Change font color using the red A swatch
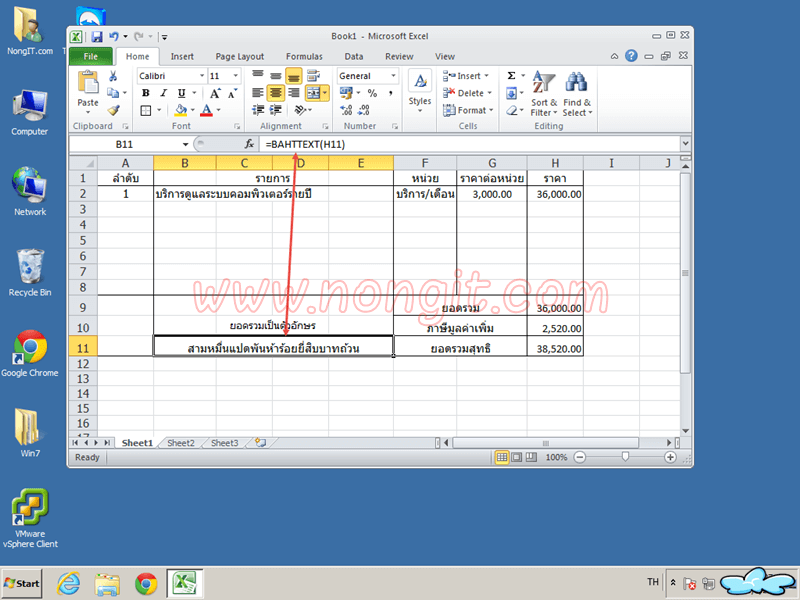800x600 pixels. 206,108
